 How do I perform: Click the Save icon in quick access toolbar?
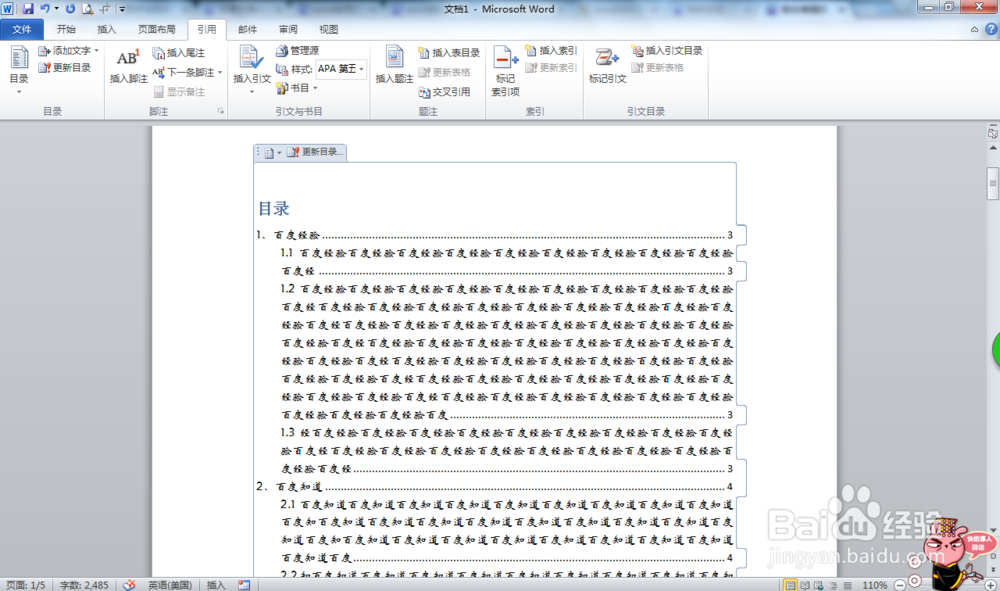click(x=27, y=9)
